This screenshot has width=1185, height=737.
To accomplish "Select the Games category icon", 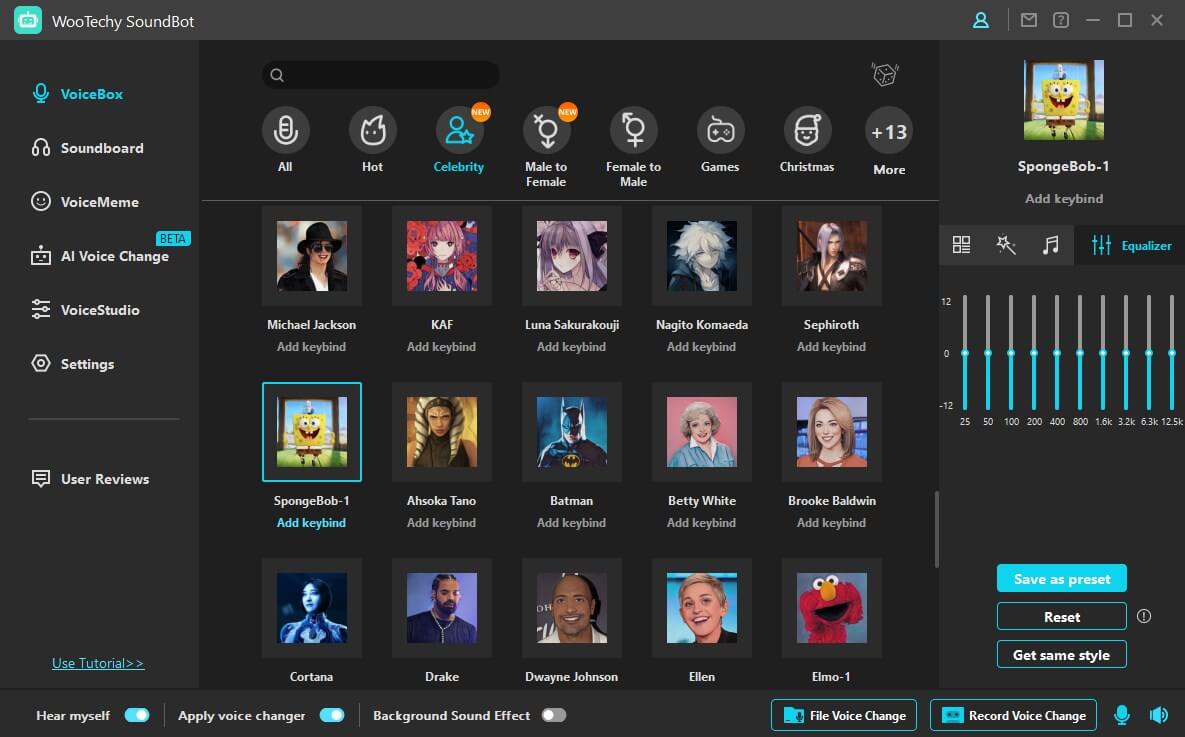I will click(x=720, y=131).
